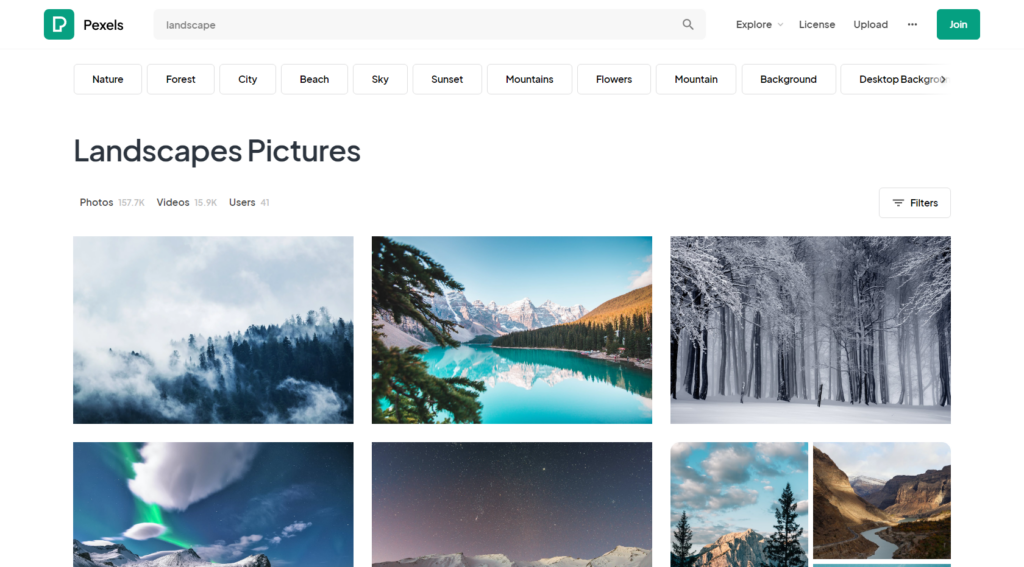
Task: Select the Beach category chip
Action: pos(314,79)
